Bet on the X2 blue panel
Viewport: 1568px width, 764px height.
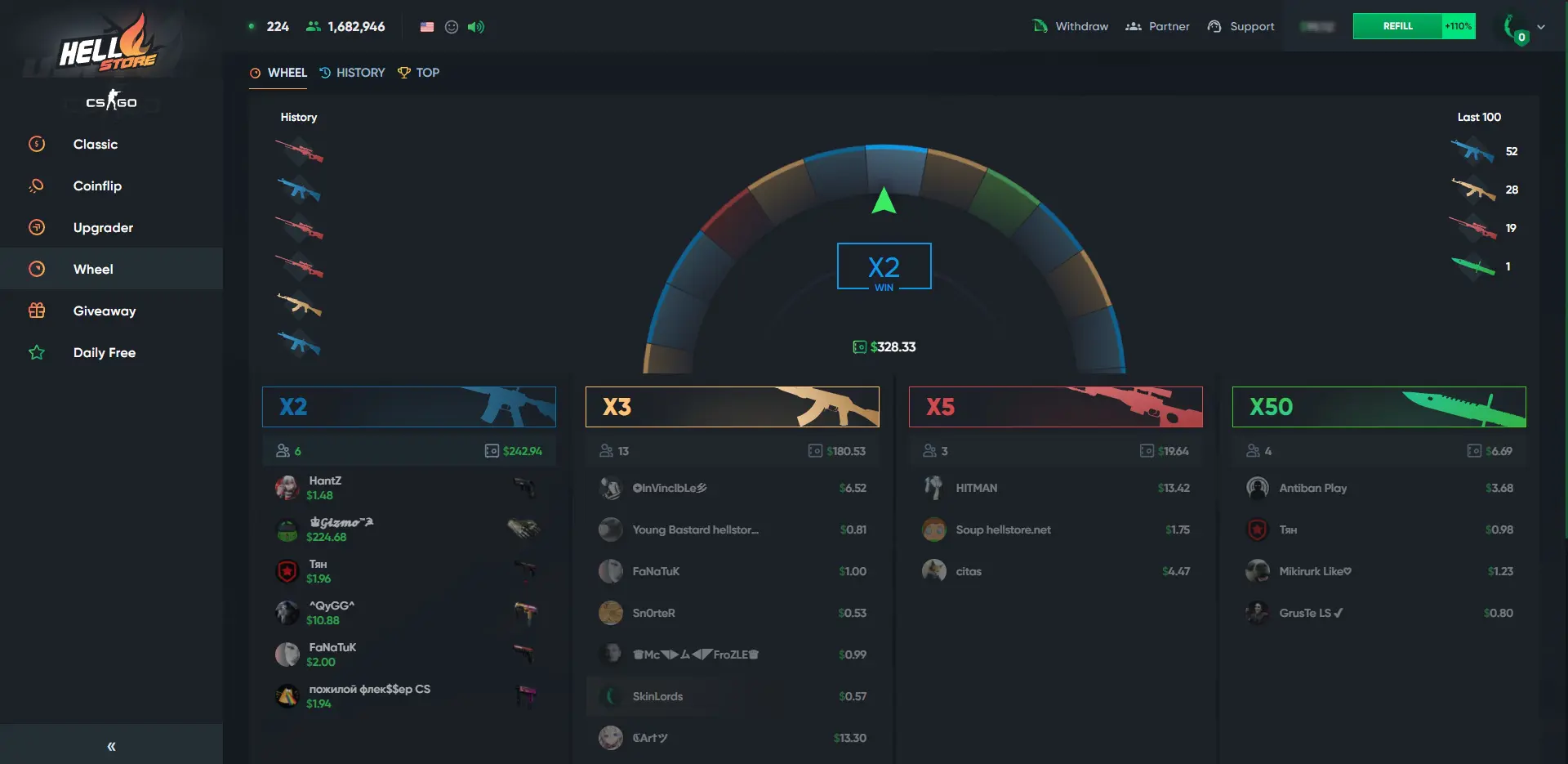pos(409,407)
